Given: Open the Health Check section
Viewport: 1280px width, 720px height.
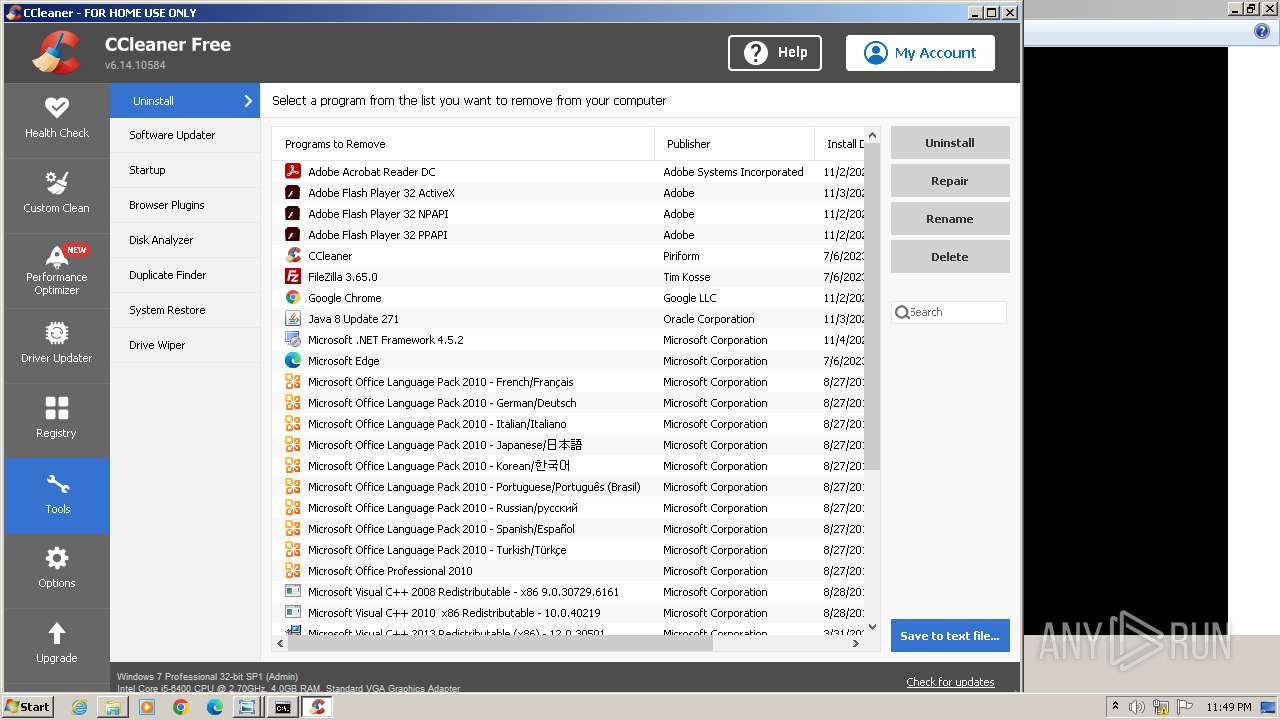Looking at the screenshot, I should (x=57, y=119).
